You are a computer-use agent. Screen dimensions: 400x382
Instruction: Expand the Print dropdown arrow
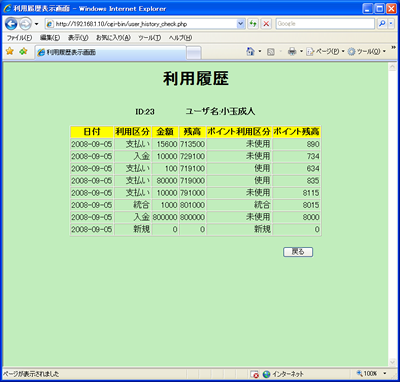(301, 51)
